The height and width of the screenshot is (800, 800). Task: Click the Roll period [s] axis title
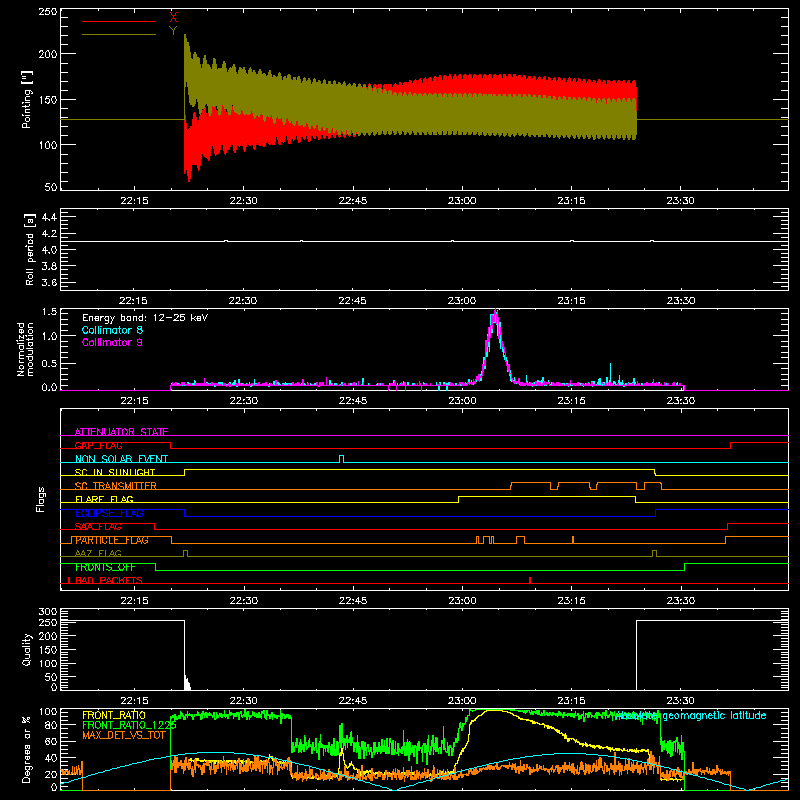coord(30,249)
